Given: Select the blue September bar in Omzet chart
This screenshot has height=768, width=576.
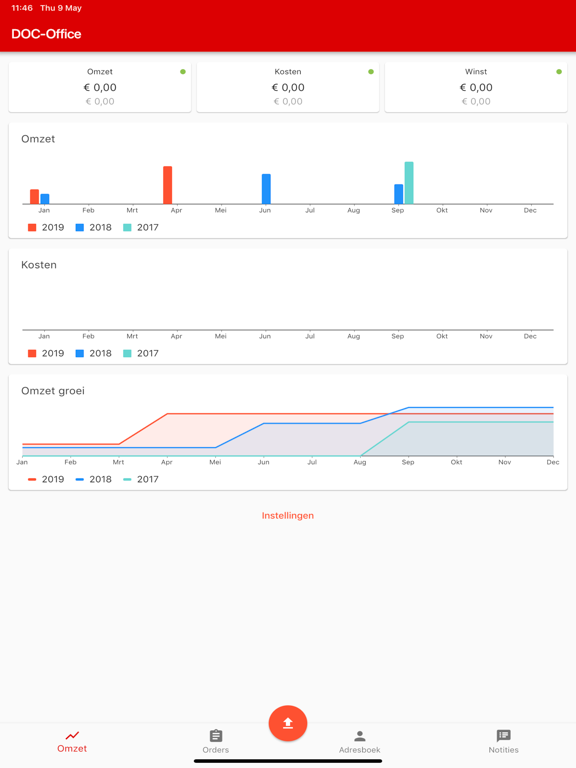Looking at the screenshot, I should tap(399, 194).
